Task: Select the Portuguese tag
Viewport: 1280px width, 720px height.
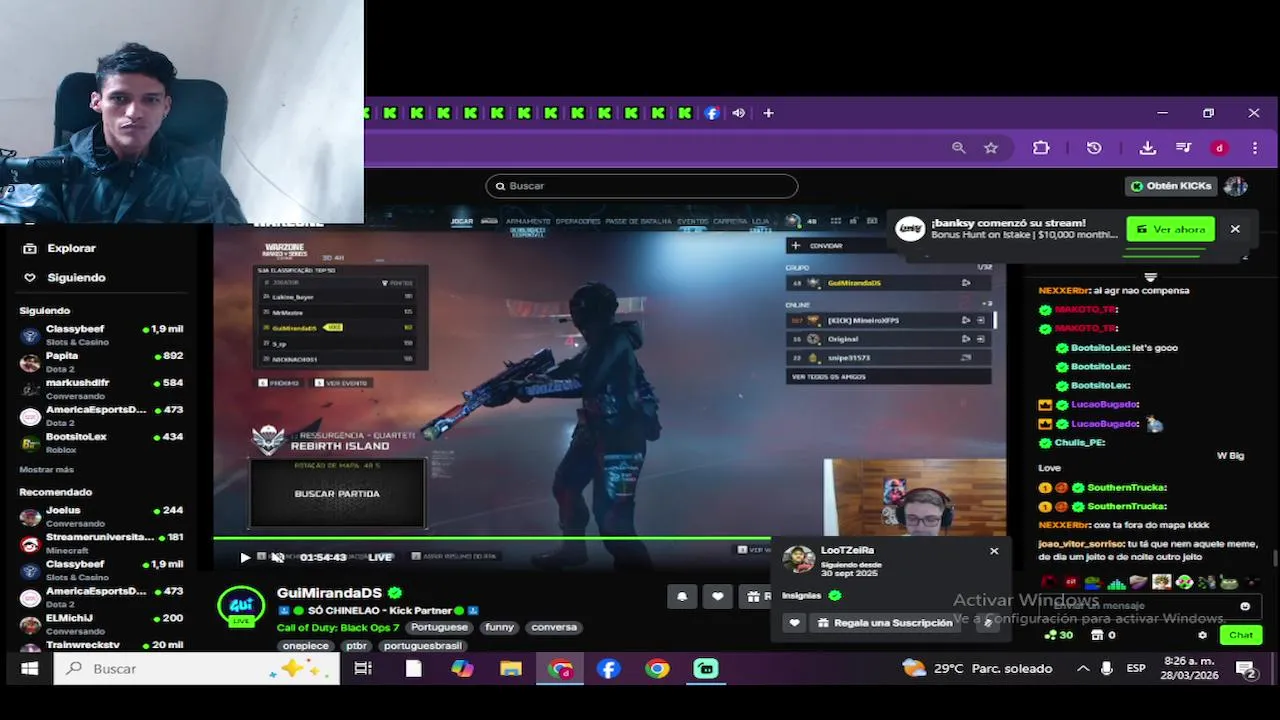Action: tap(439, 627)
